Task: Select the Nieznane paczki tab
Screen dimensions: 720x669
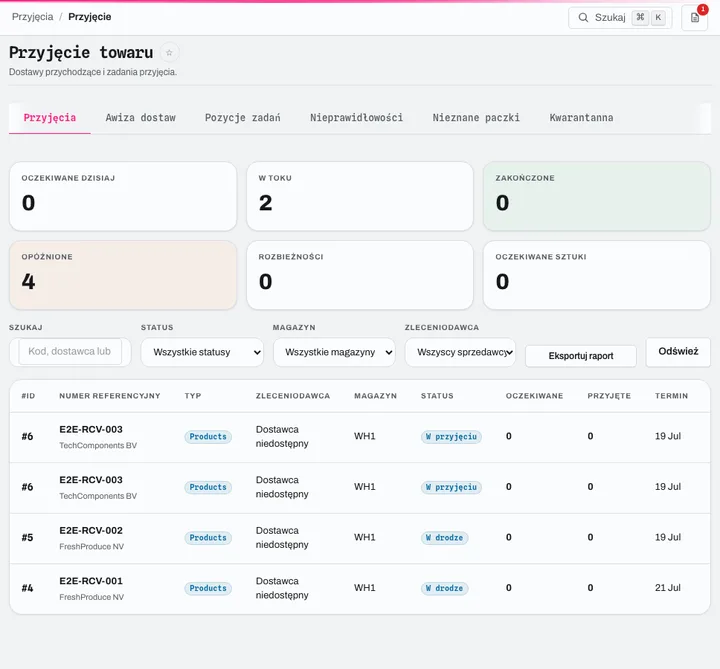Action: [476, 118]
